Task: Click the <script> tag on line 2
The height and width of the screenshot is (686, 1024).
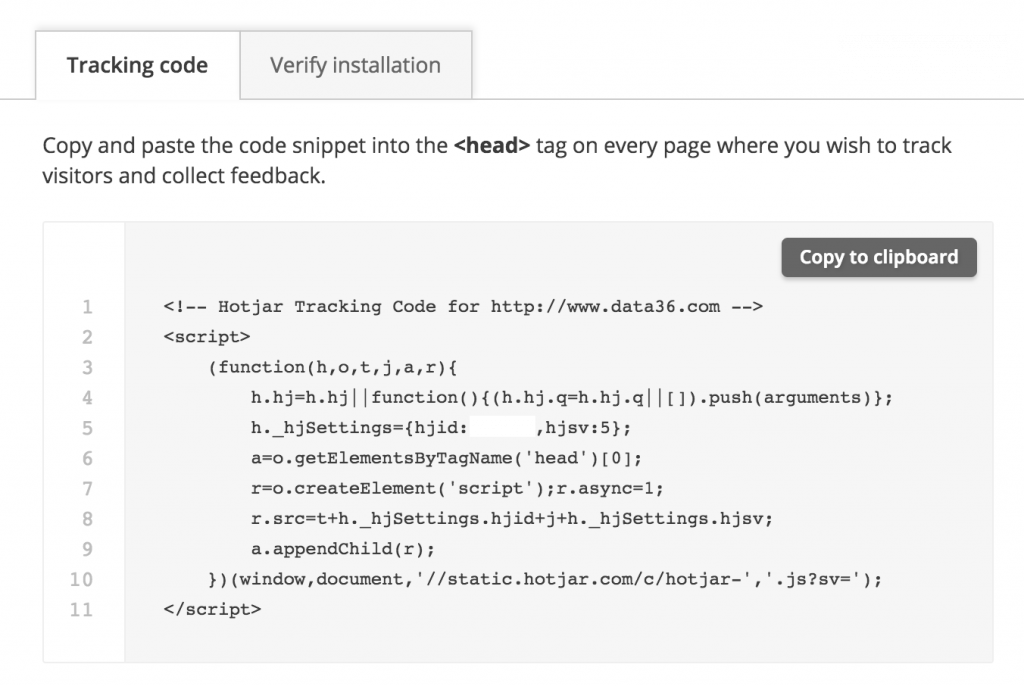Action: click(206, 336)
